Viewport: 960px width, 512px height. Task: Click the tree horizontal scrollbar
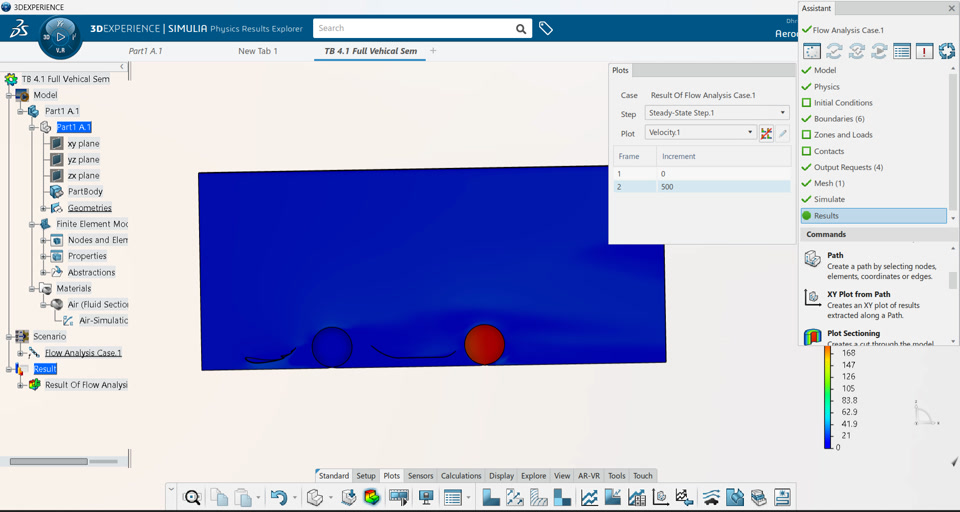[x=48, y=461]
